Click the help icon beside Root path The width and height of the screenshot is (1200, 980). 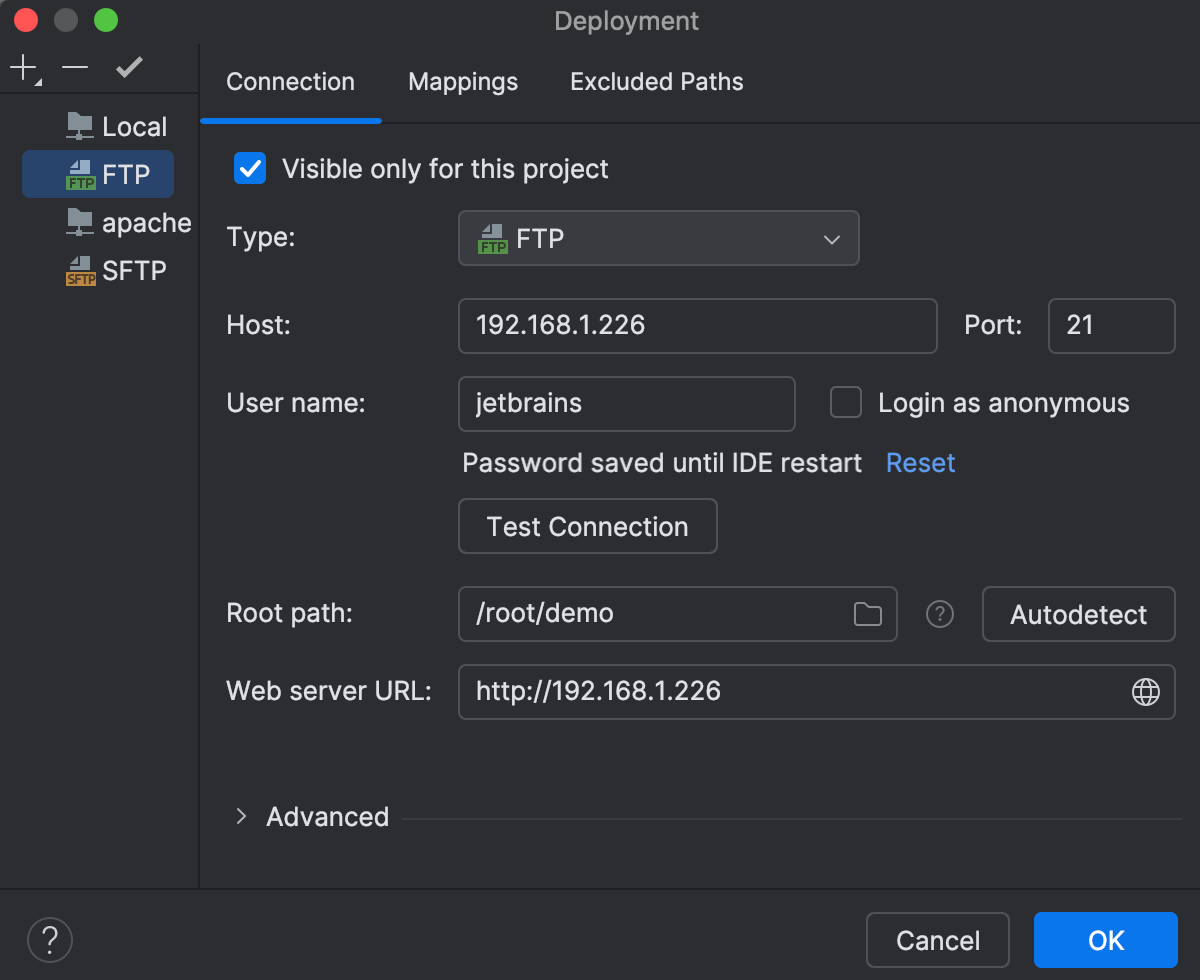click(939, 614)
